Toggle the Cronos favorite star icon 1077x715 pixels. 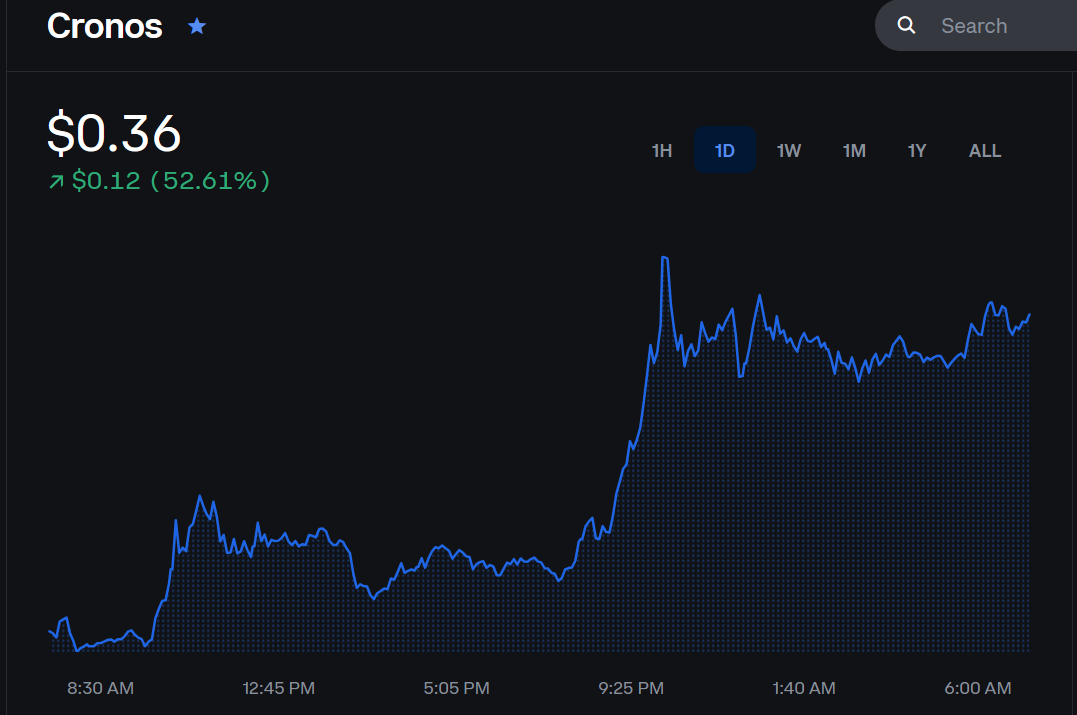pyautogui.click(x=197, y=26)
